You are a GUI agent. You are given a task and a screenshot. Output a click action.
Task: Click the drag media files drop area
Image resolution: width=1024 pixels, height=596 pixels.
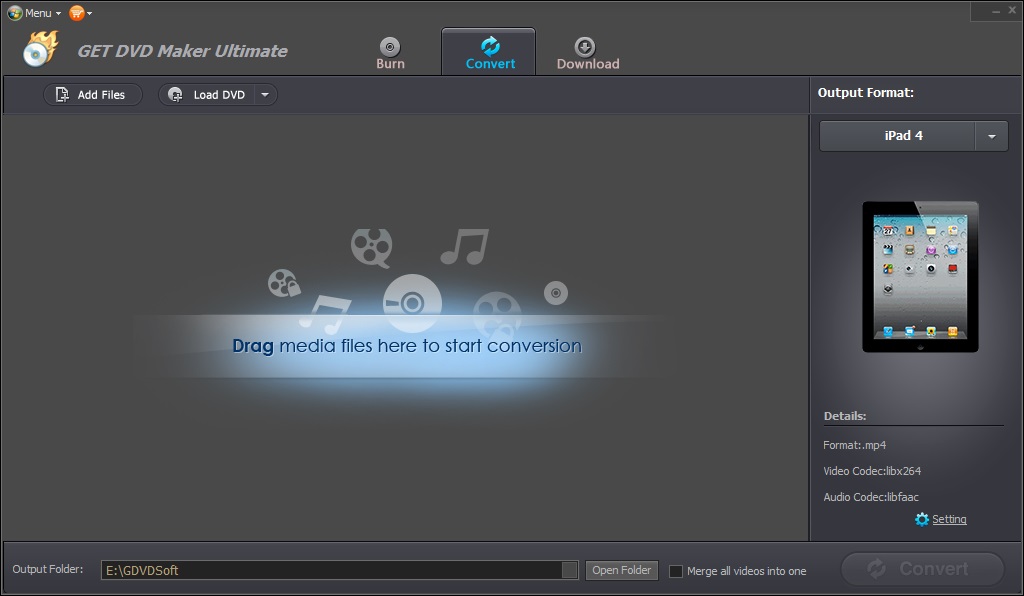click(x=406, y=346)
